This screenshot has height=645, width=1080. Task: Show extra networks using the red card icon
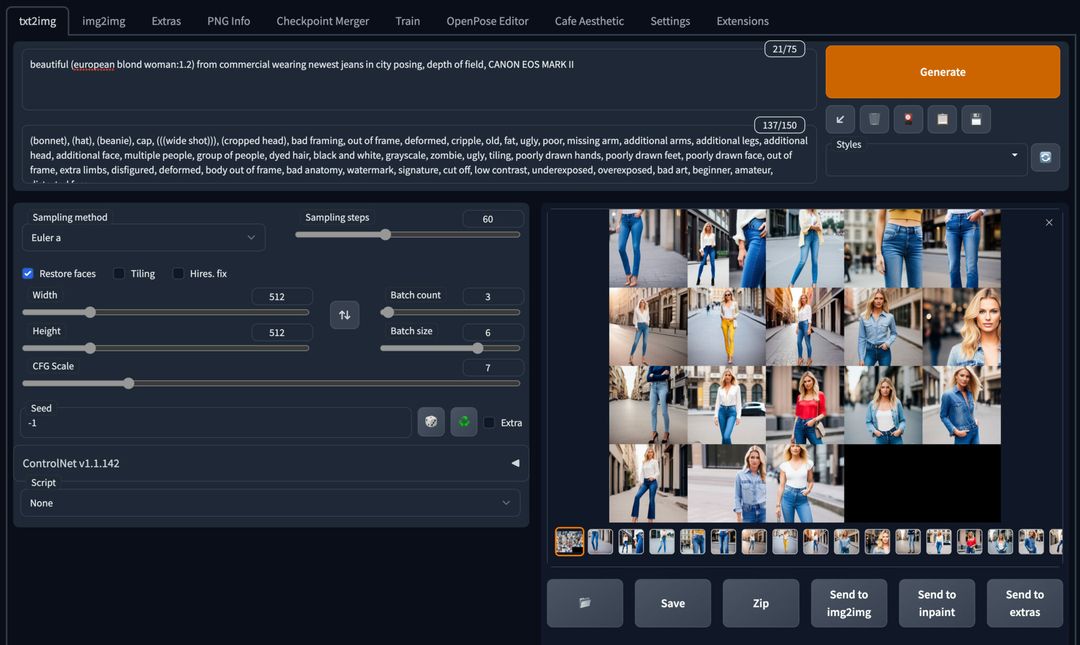click(x=908, y=119)
